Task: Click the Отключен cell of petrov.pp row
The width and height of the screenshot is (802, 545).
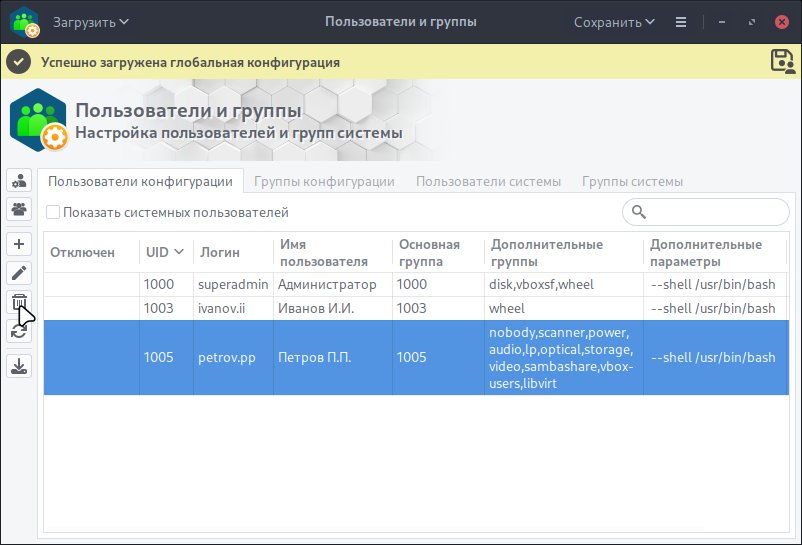Action: point(91,357)
